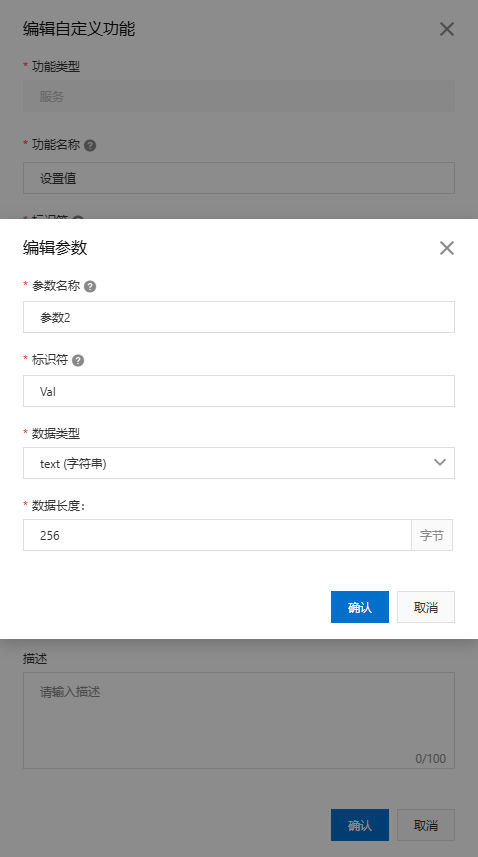
Task: Click the 数据类型 field label
Action: pos(56,433)
